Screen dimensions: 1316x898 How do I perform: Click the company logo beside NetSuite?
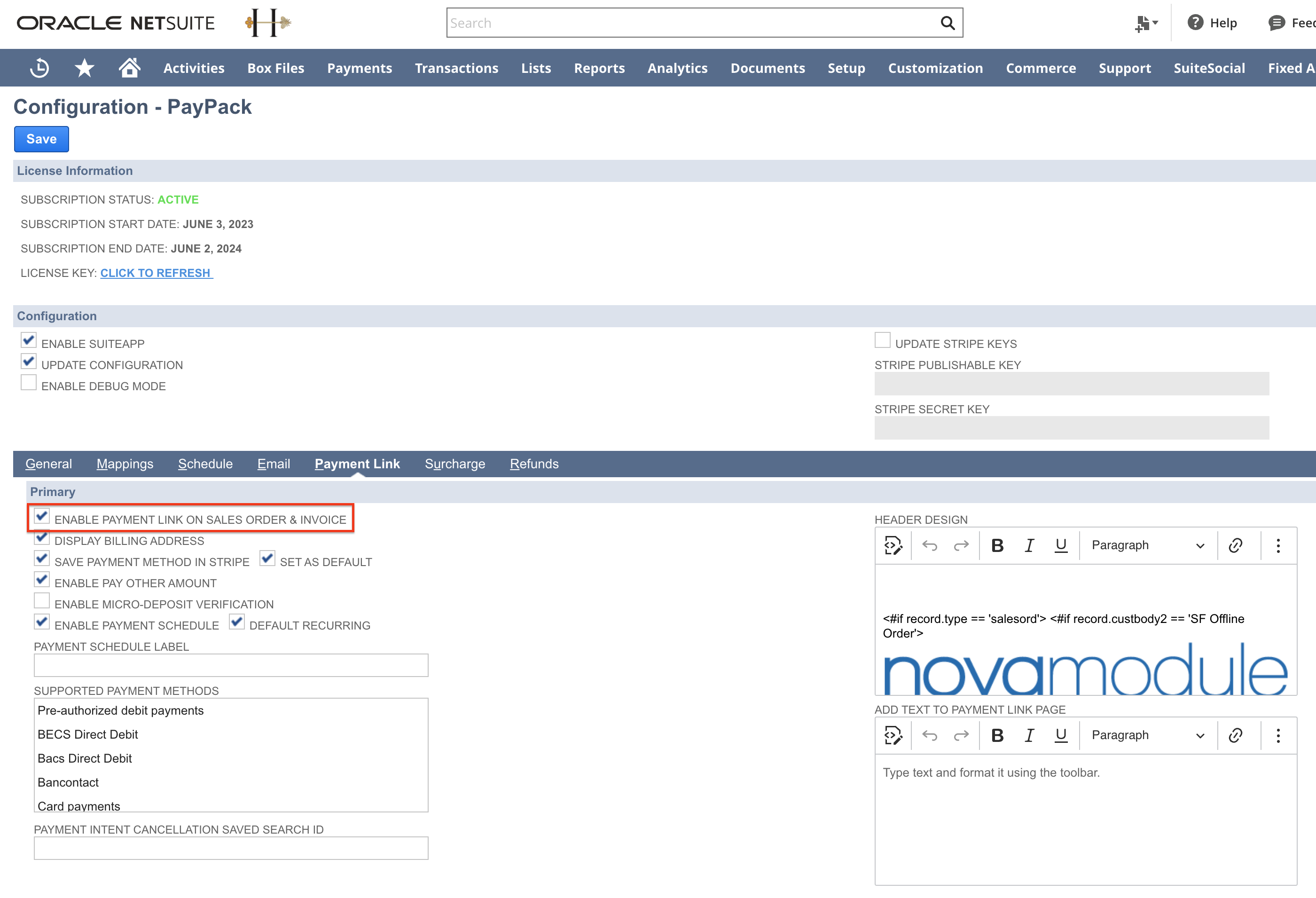pyautogui.click(x=268, y=23)
